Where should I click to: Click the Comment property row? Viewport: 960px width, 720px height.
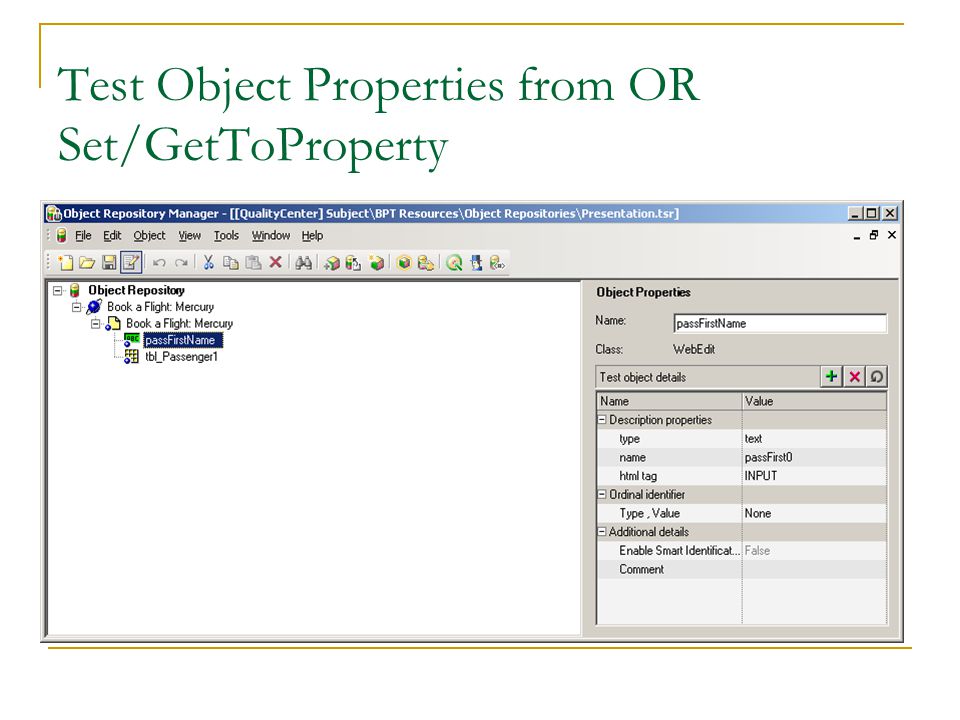(x=741, y=569)
